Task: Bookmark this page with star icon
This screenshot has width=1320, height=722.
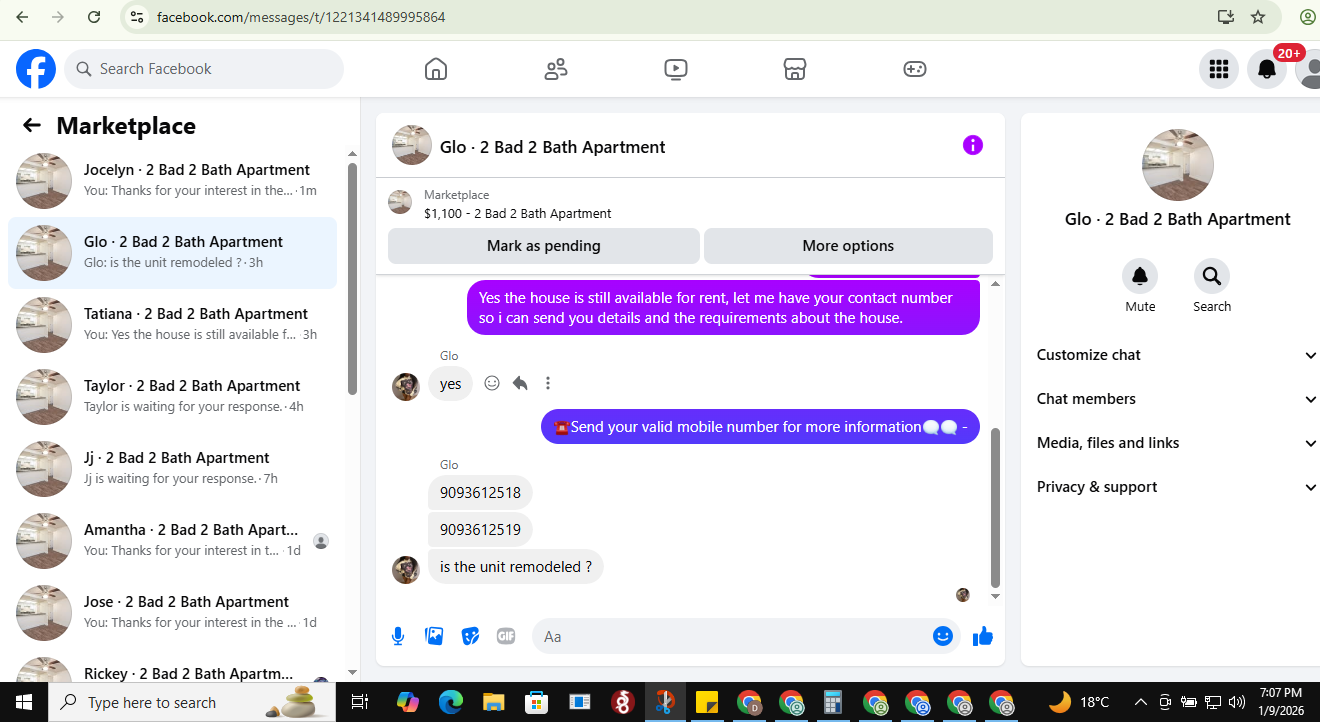Action: pos(1258,17)
